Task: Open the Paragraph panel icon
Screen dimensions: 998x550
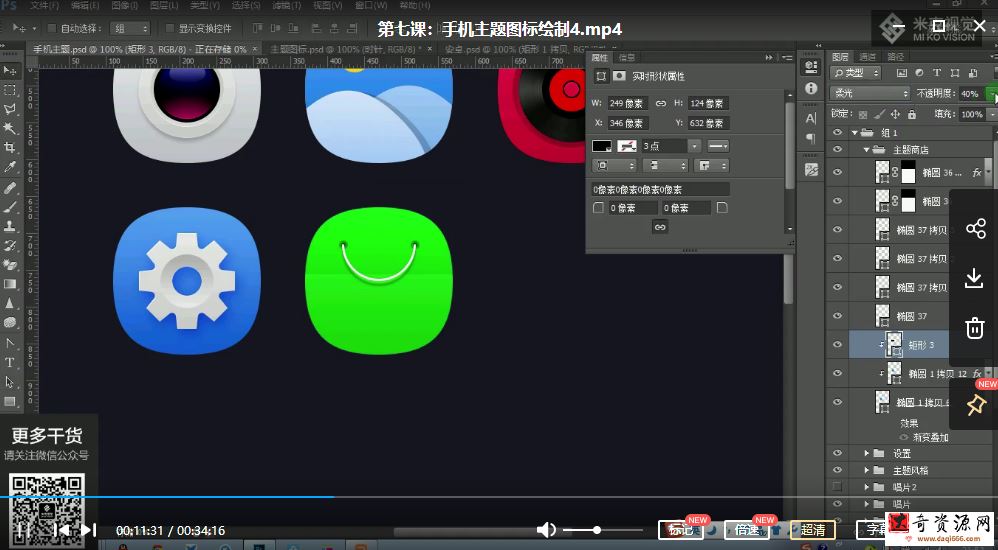Action: (811, 138)
